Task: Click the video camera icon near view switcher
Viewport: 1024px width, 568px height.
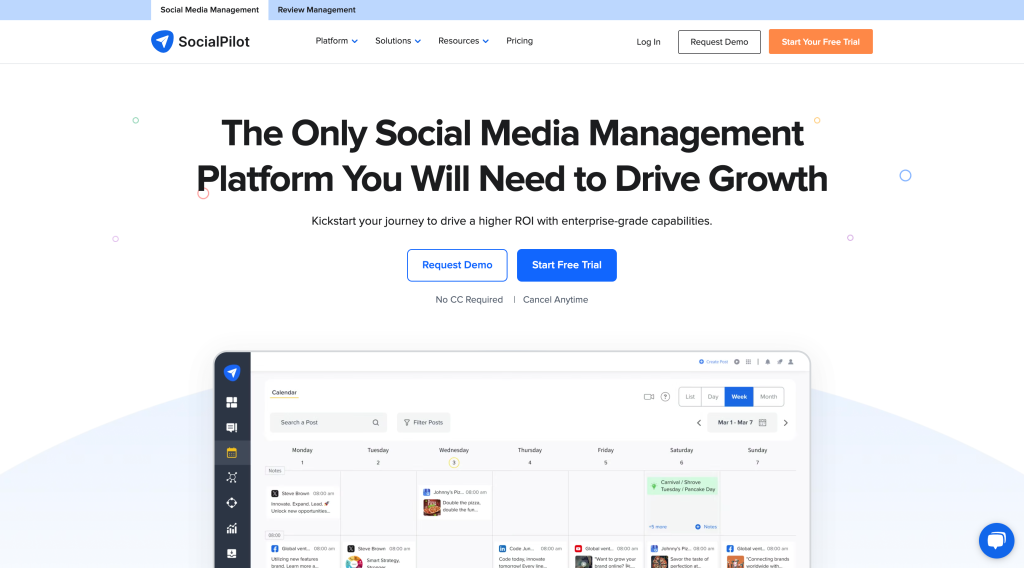Action: click(648, 397)
